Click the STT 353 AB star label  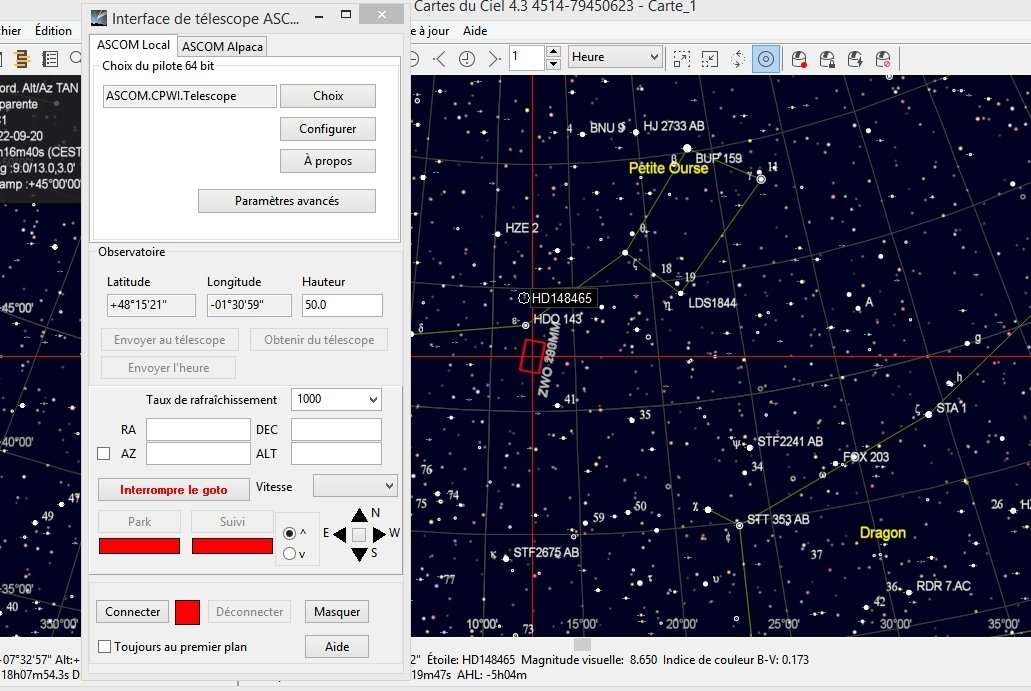pyautogui.click(x=778, y=519)
